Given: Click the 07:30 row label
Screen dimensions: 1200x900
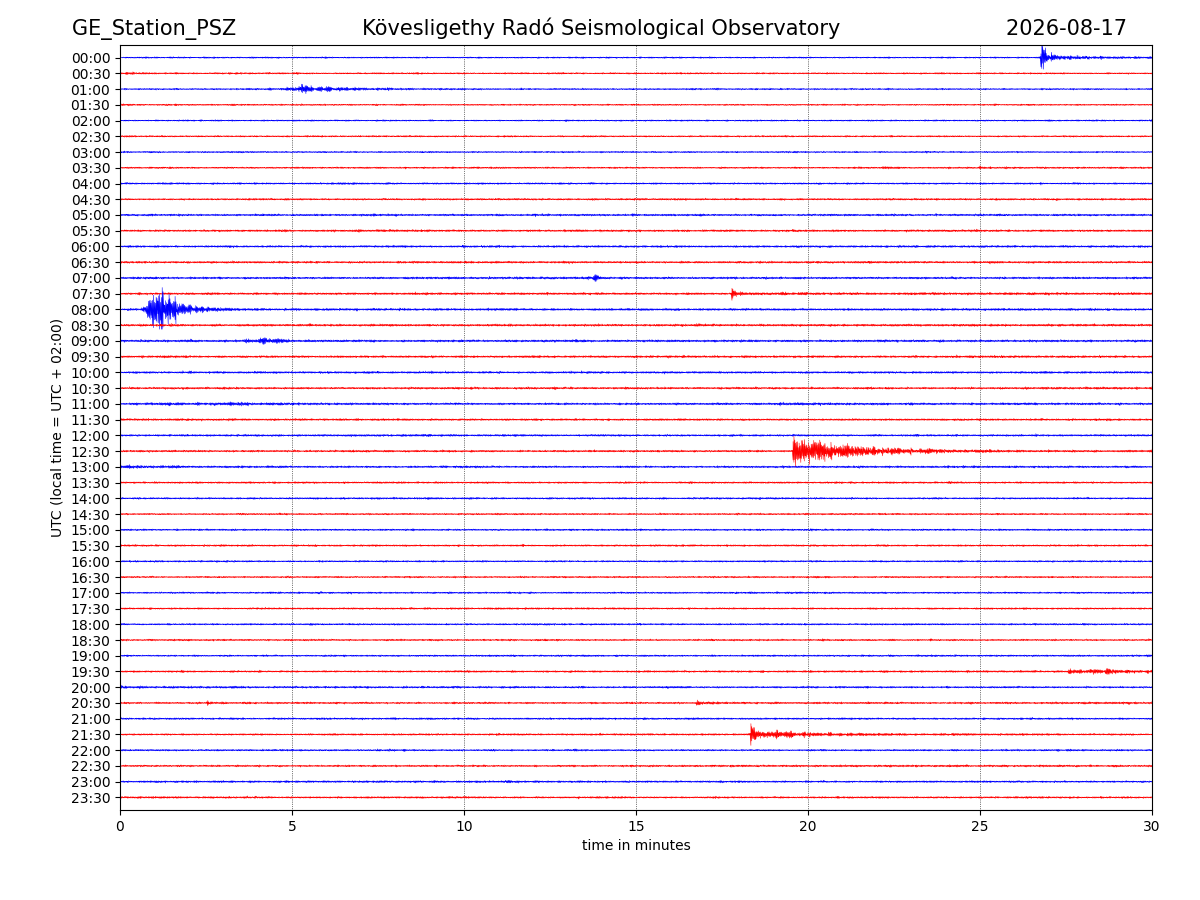Looking at the screenshot, I should pyautogui.click(x=91, y=294).
